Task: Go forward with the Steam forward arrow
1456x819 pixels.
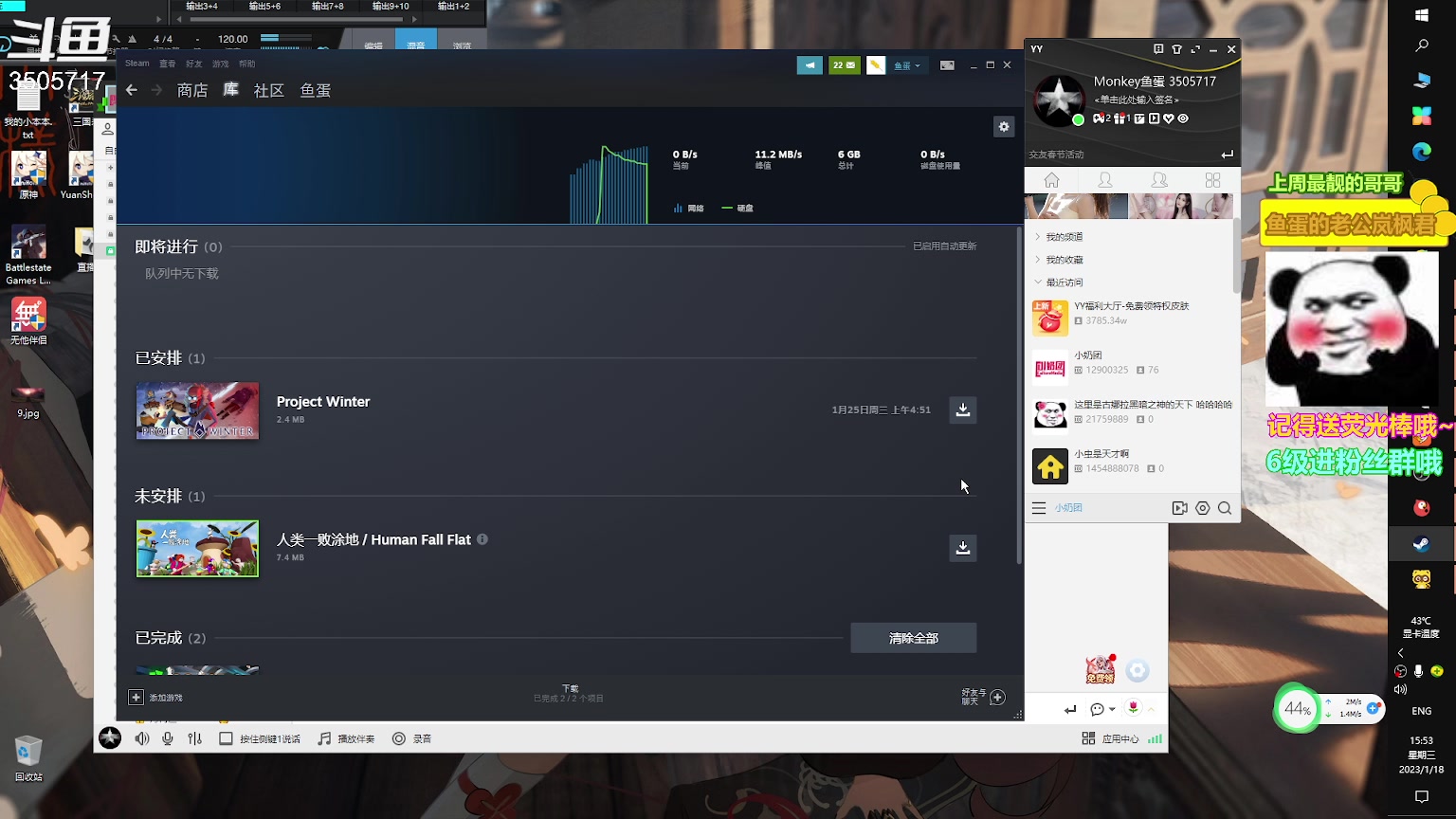Action: point(157,90)
